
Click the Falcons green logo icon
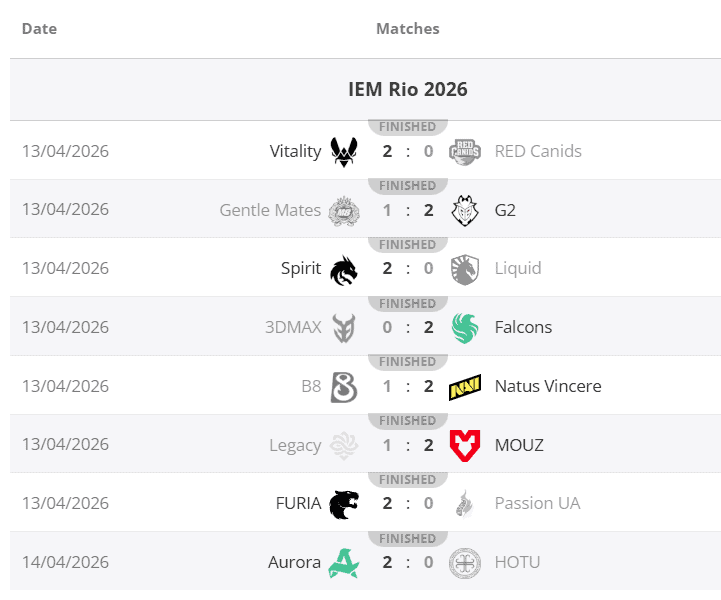(x=465, y=328)
